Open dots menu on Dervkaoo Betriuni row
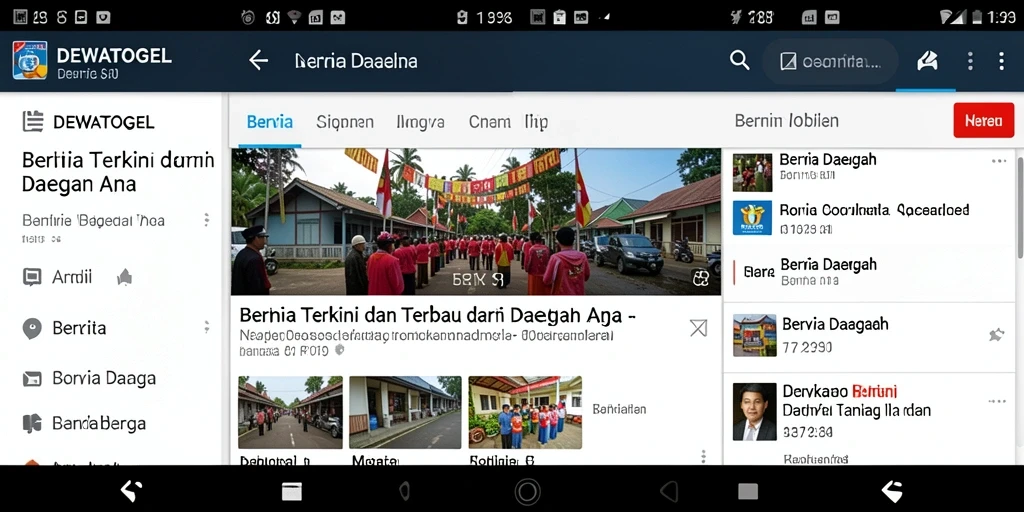Screen dimensions: 1024x512 click(x=997, y=401)
